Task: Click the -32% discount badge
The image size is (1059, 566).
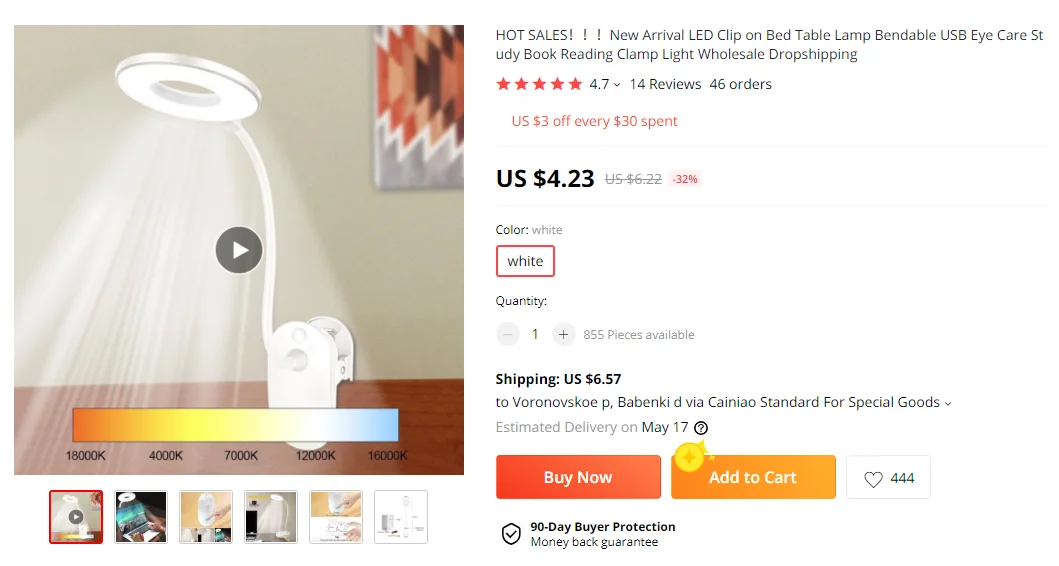Action: [x=685, y=180]
